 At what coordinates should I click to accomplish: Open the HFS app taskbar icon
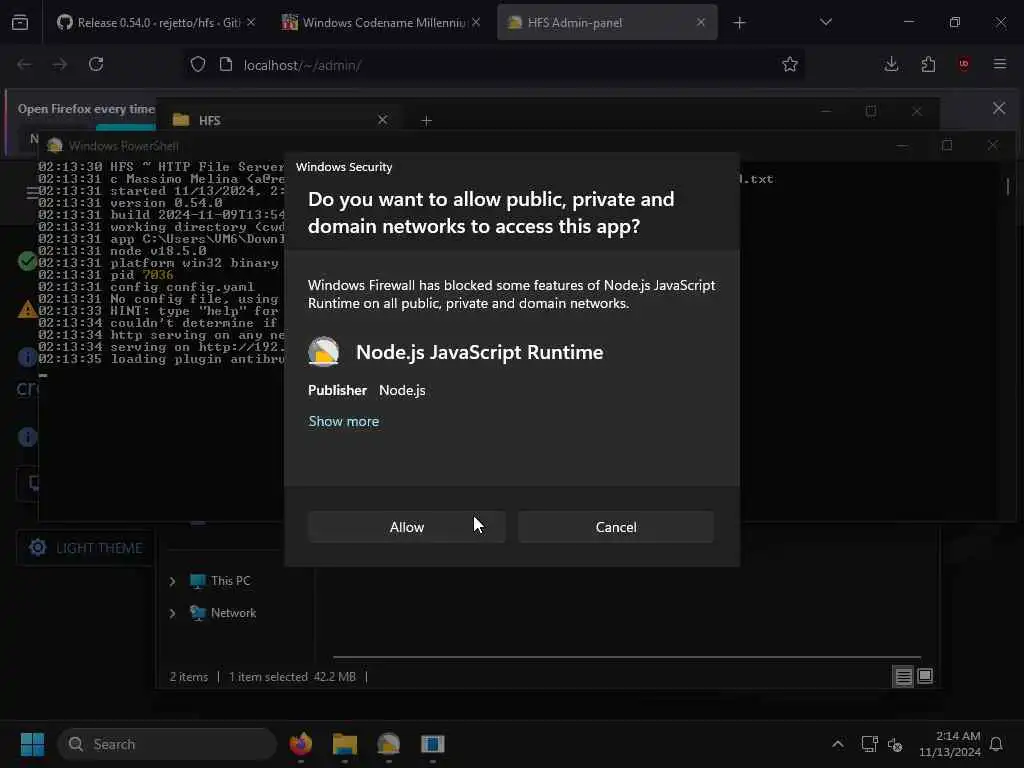click(x=389, y=744)
